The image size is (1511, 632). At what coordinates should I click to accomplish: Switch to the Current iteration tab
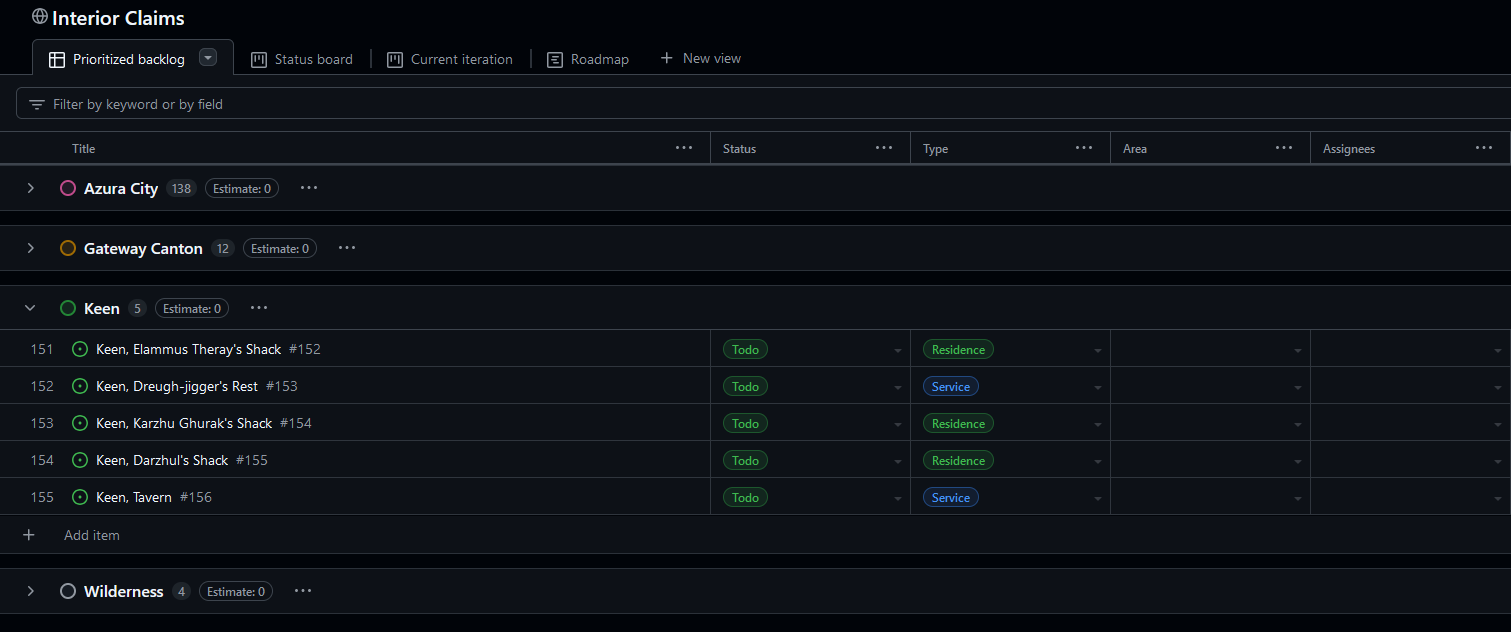[x=450, y=59]
